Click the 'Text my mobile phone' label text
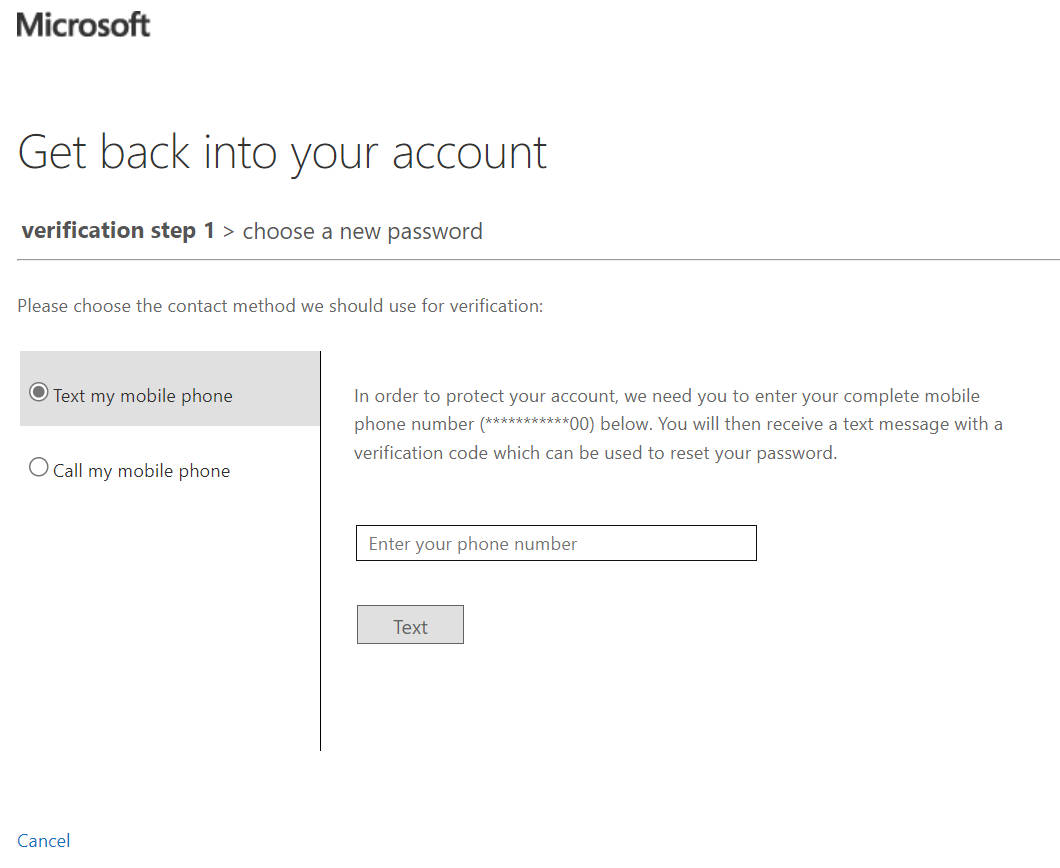The width and height of the screenshot is (1060, 868). click(142, 396)
